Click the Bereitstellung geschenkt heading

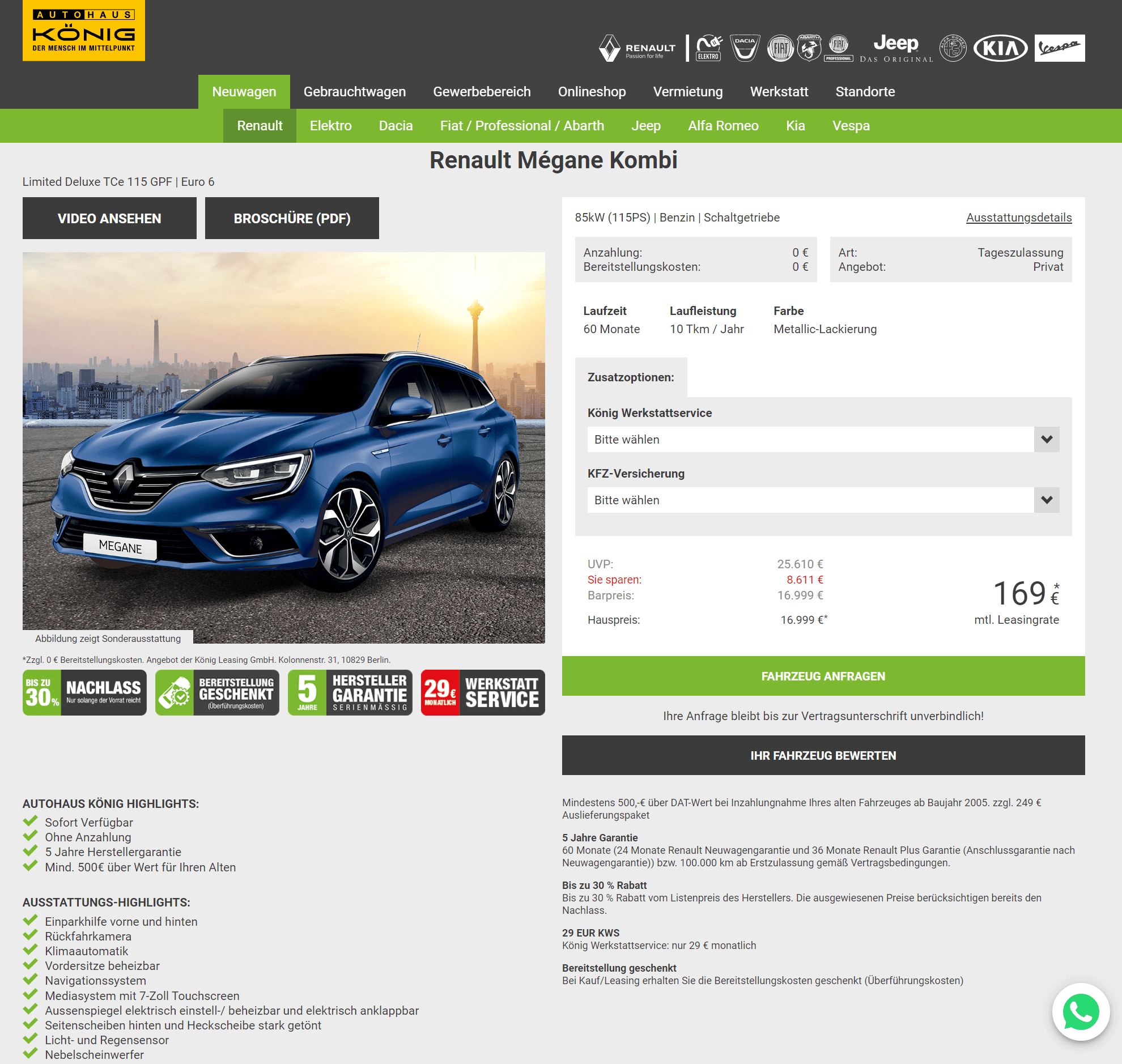[x=619, y=969]
